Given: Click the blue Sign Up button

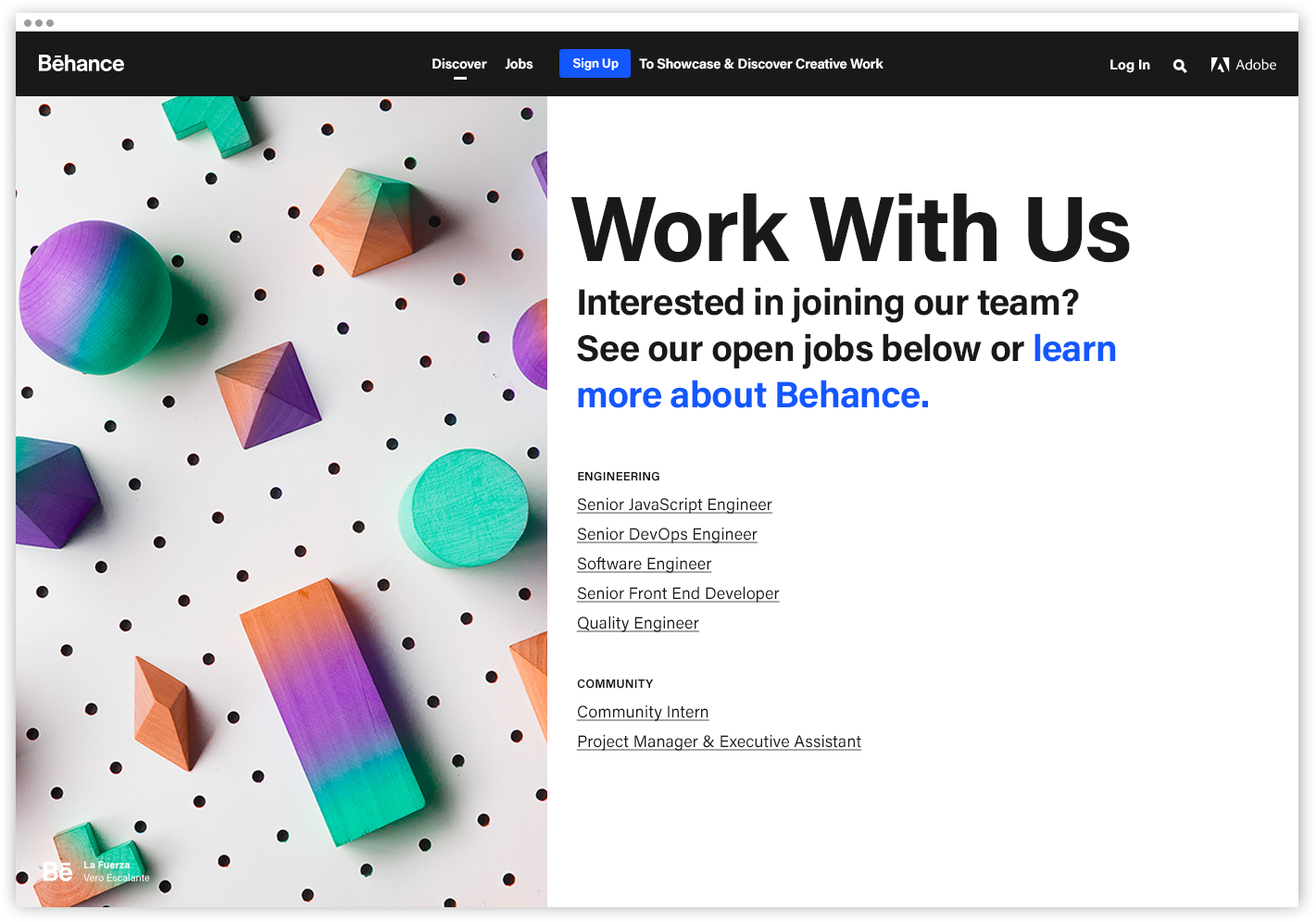Looking at the screenshot, I should [595, 63].
